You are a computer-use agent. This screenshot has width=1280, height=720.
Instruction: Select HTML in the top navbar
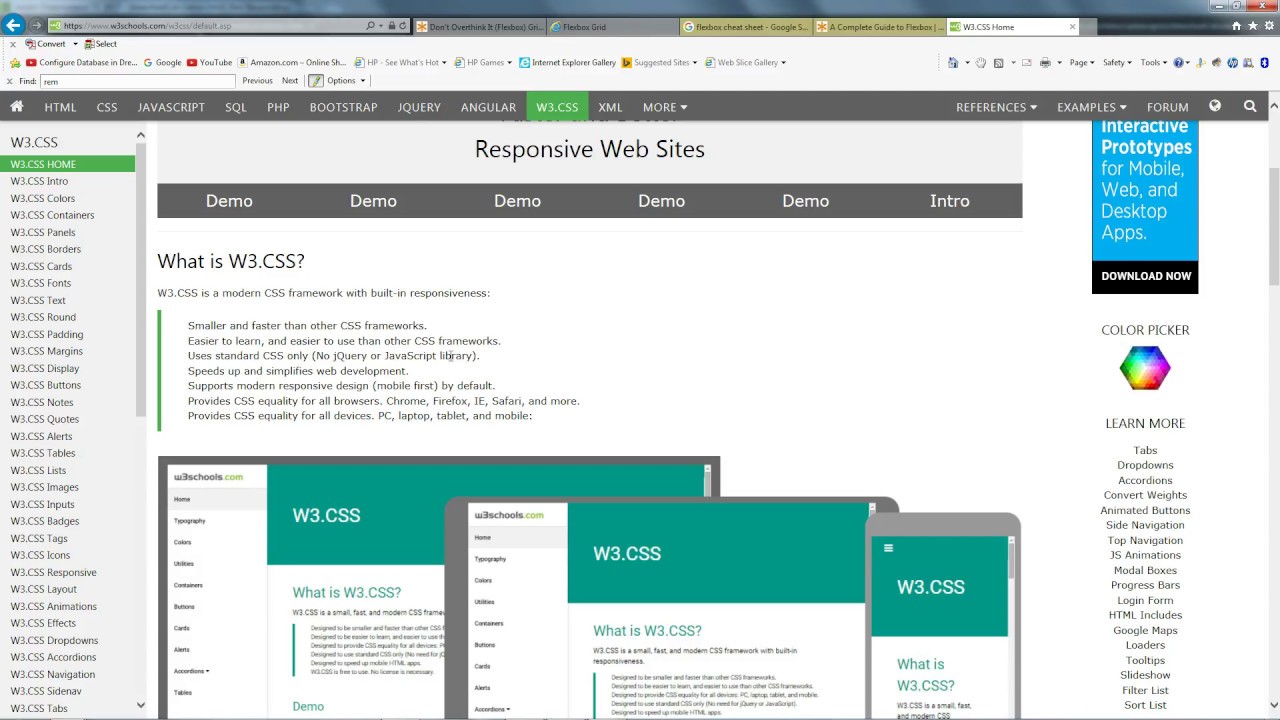[x=60, y=107]
